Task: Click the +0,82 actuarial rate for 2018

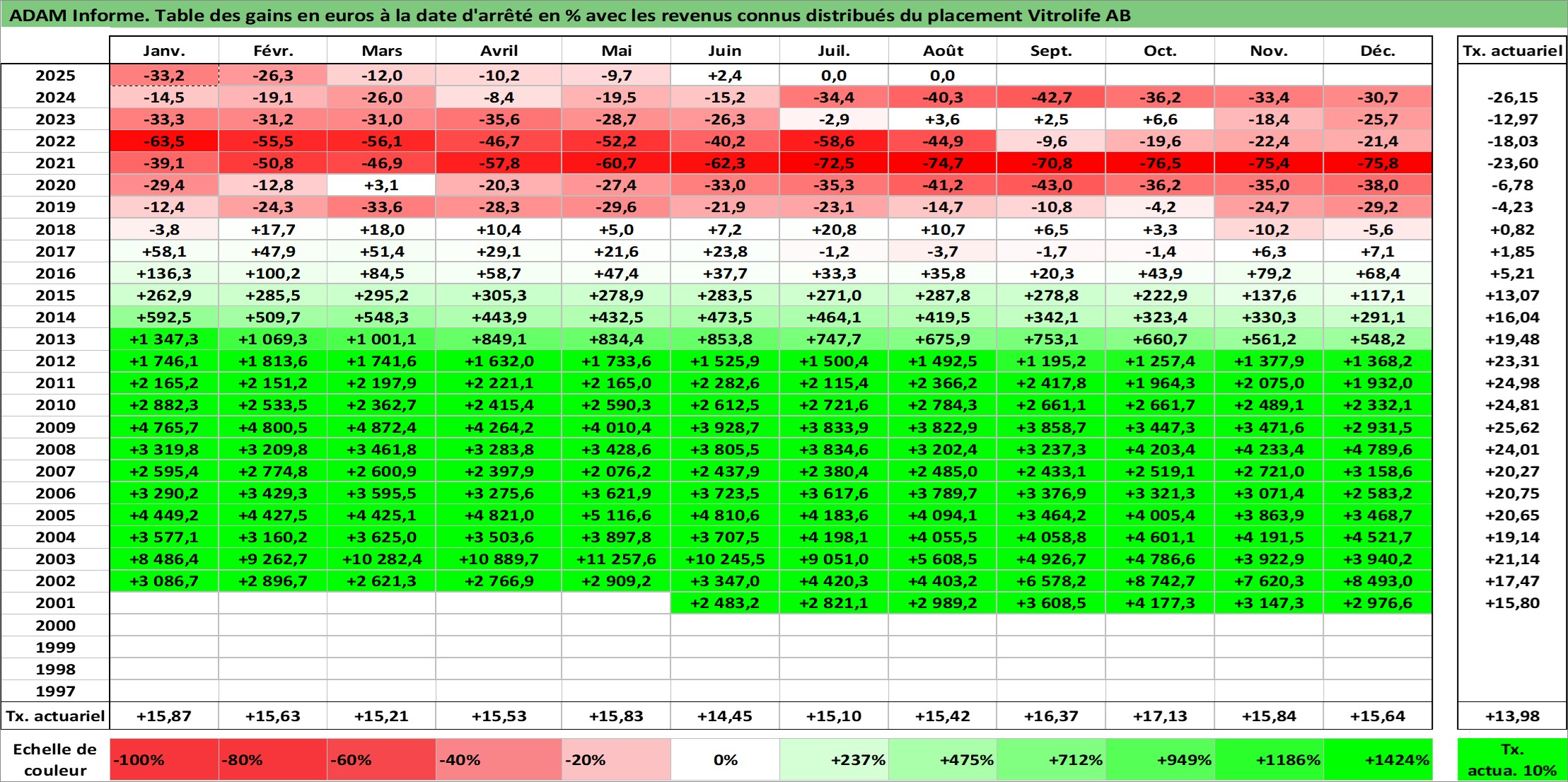Action: click(1512, 230)
